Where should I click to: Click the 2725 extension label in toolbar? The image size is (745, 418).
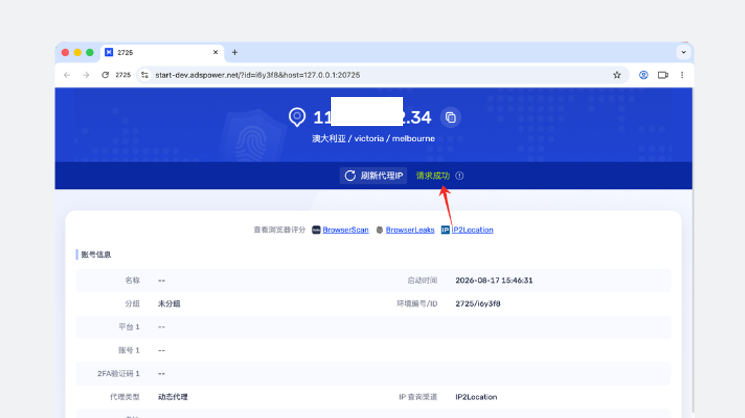point(123,75)
